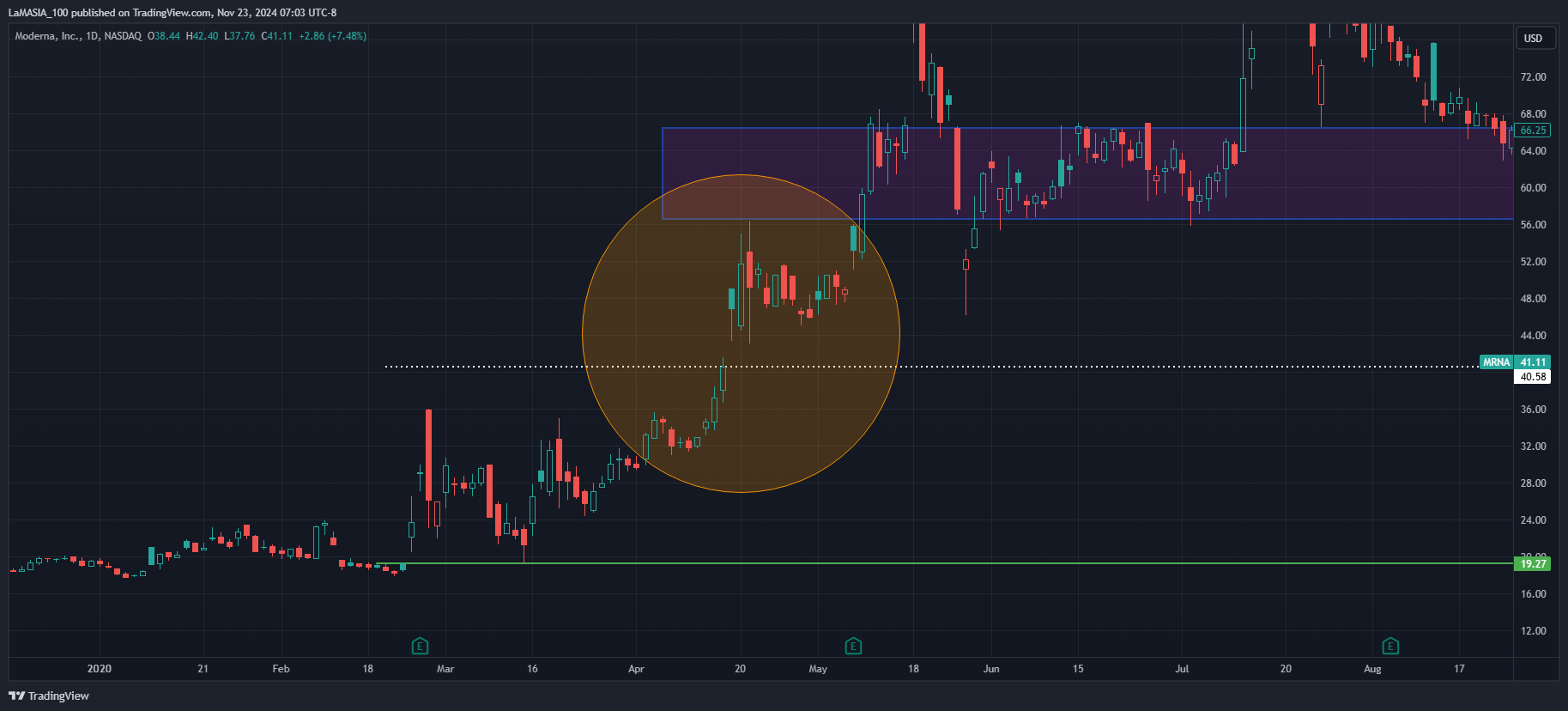The width and height of the screenshot is (1568, 711).
Task: Click the Jun time axis label
Action: [x=991, y=669]
